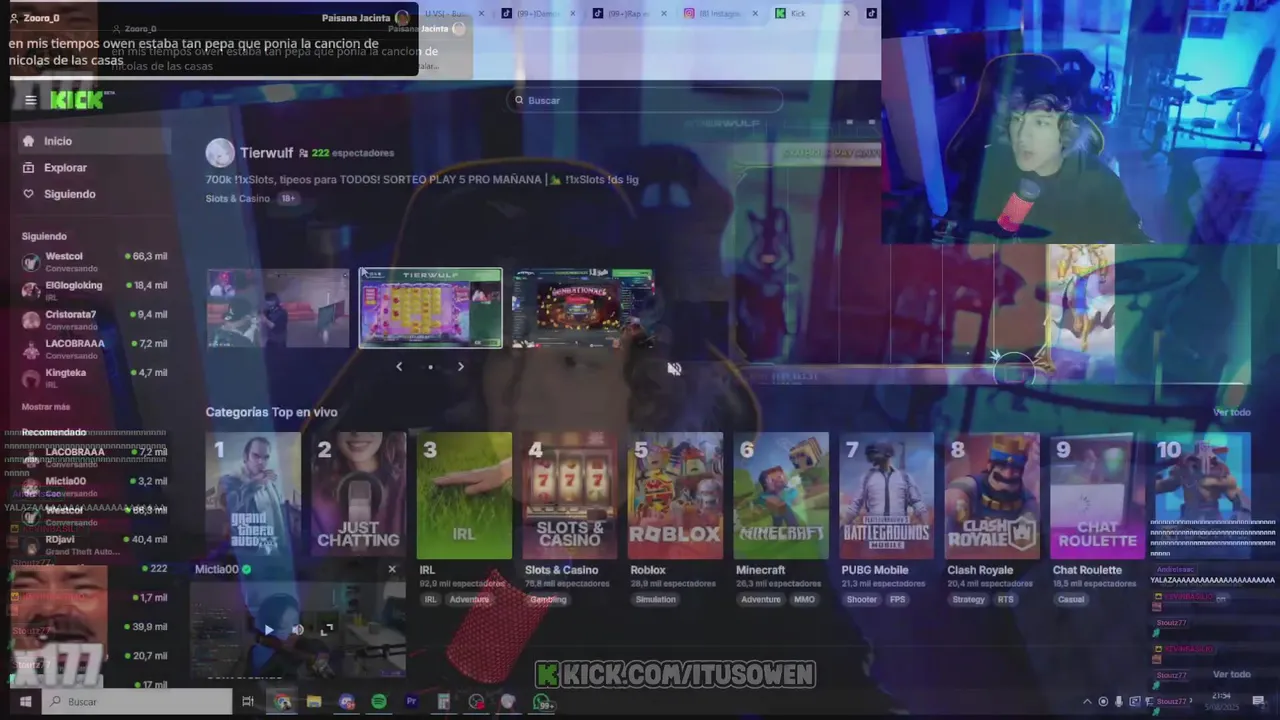Open Chrome from the taskbar
The image size is (1280, 720).
point(283,702)
